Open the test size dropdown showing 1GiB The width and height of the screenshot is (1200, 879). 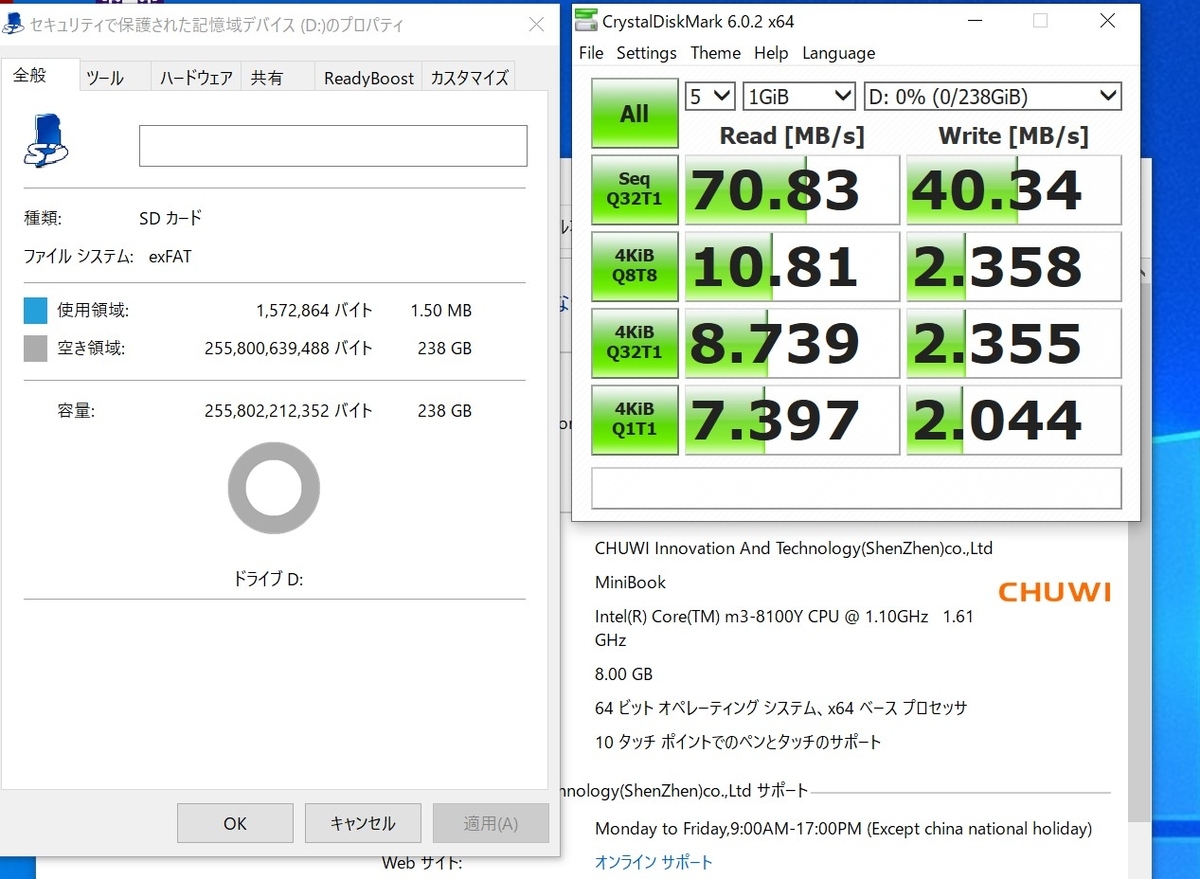(x=799, y=96)
